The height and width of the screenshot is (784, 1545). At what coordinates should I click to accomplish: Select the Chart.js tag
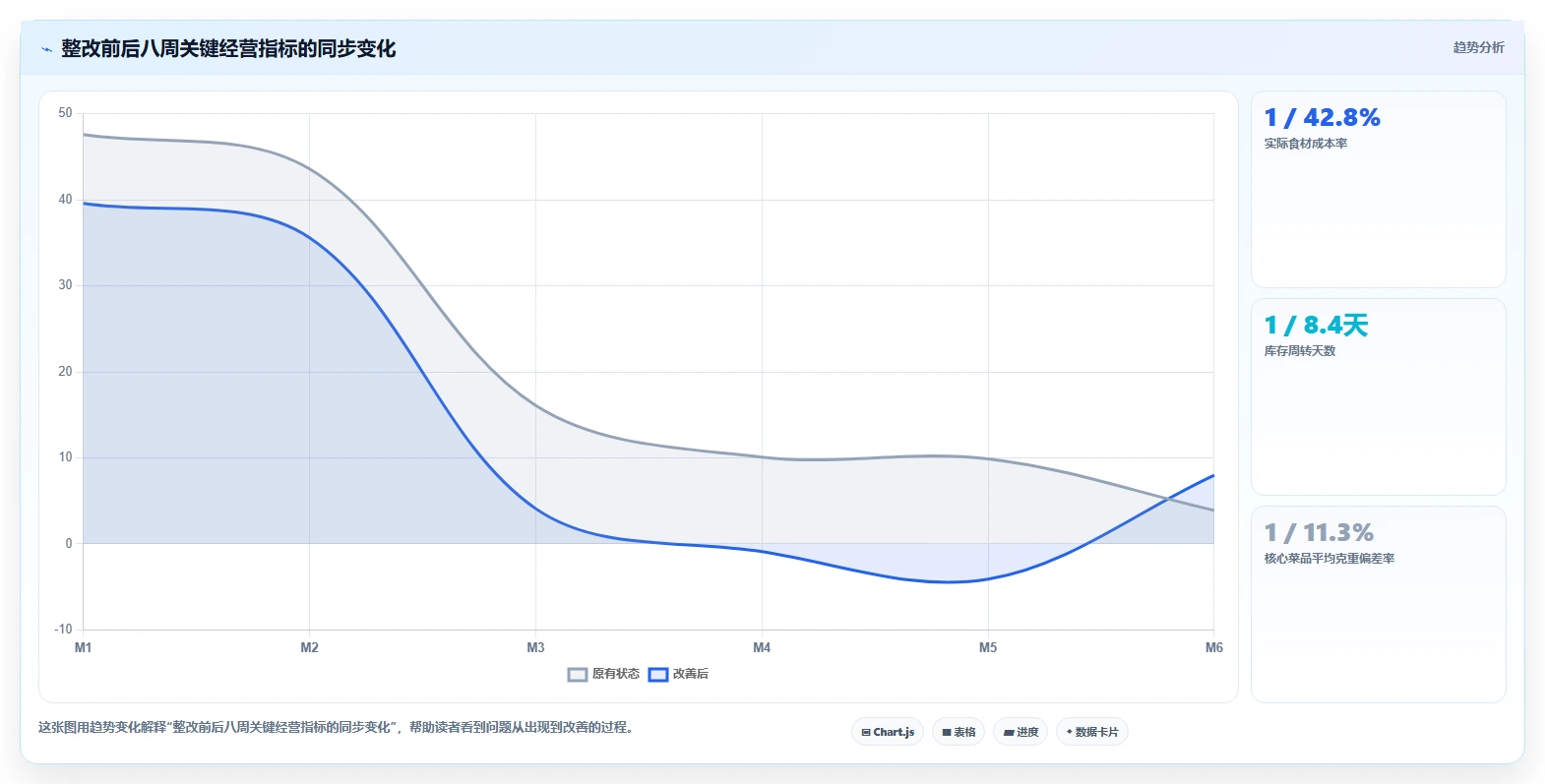(x=888, y=732)
